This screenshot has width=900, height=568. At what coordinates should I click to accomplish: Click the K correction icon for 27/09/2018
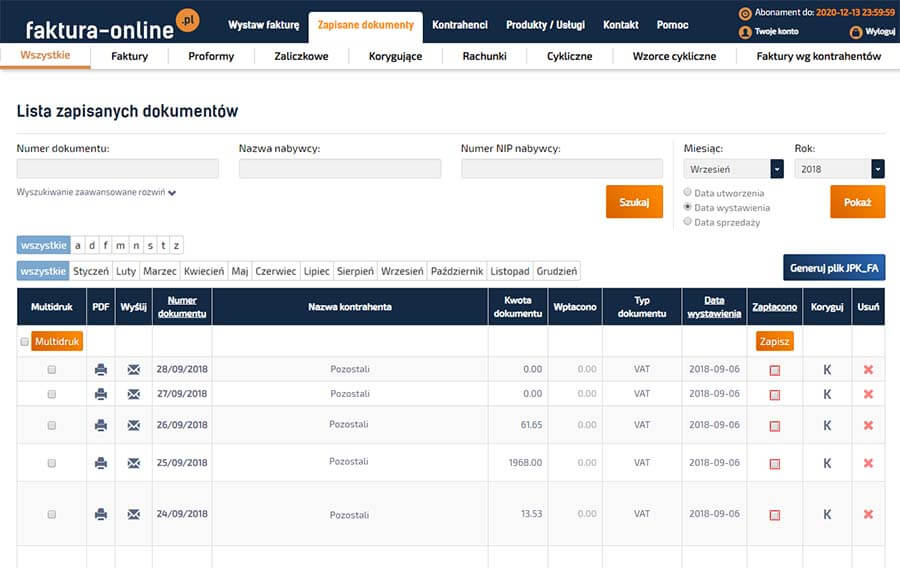click(x=827, y=394)
